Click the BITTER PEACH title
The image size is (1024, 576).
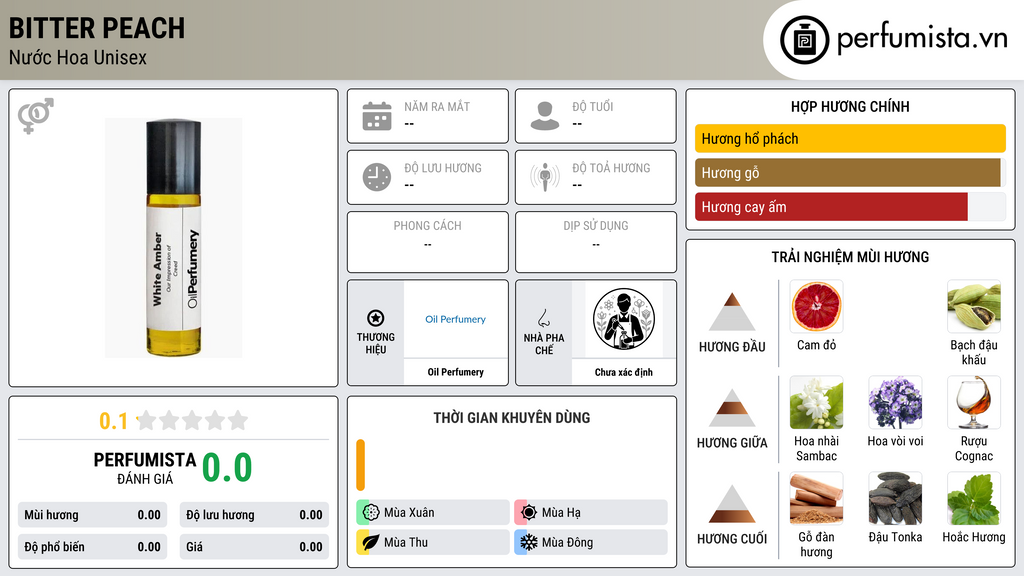click(x=97, y=28)
